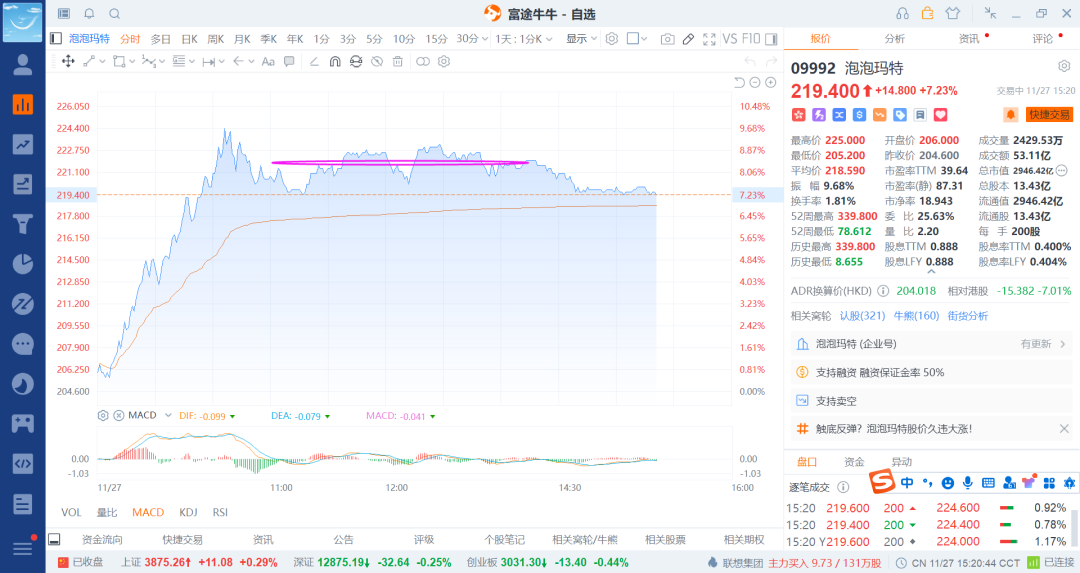
Task: Open 触底反弹 news headline
Action: pyautogui.click(x=894, y=428)
